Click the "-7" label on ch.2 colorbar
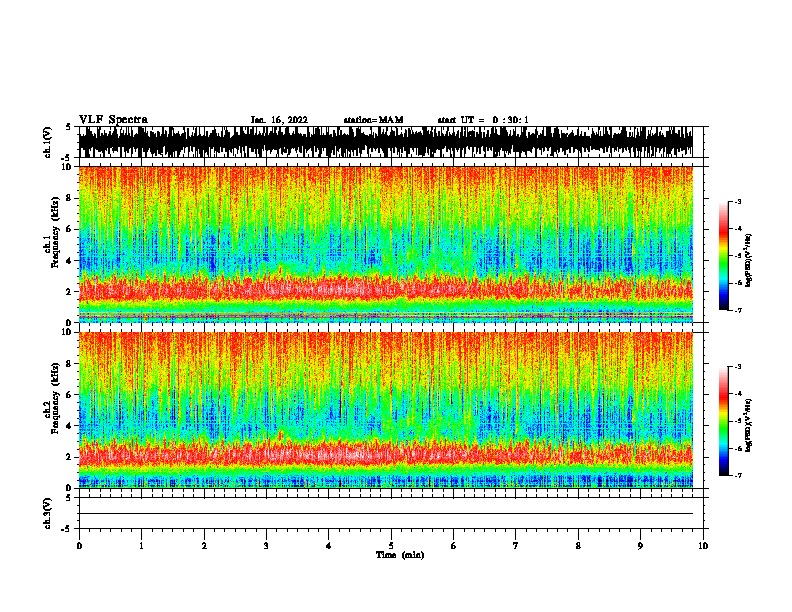This screenshot has width=792, height=612. pyautogui.click(x=738, y=475)
